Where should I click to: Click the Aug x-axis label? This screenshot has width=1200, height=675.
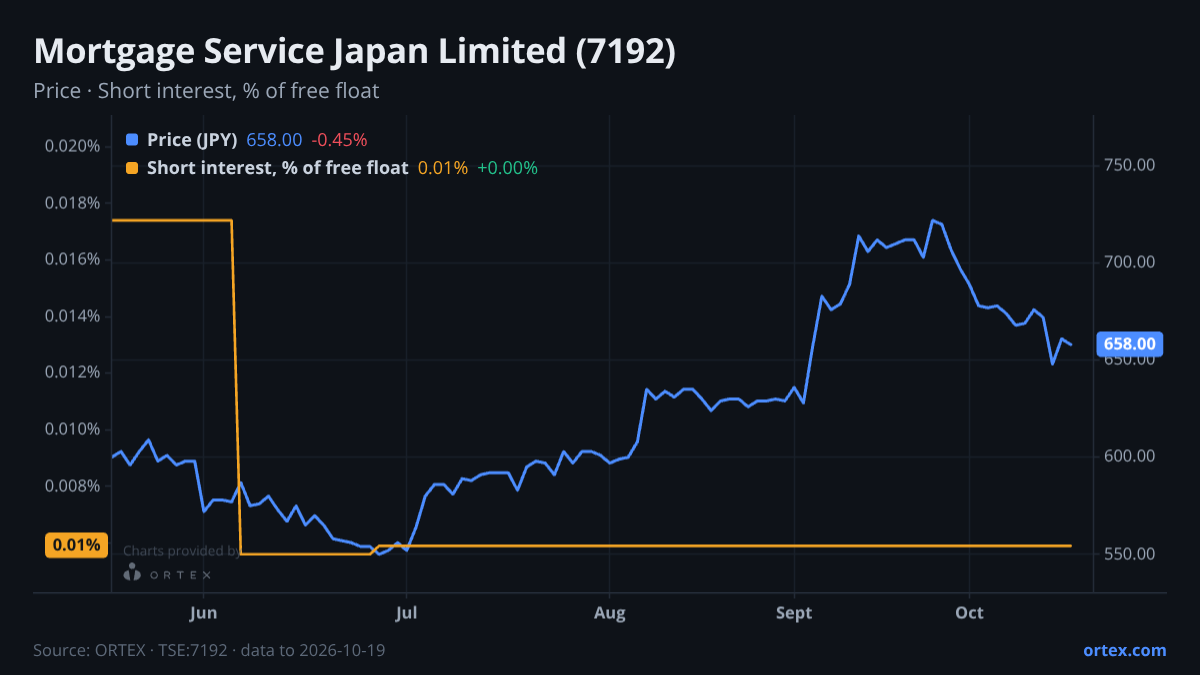pos(609,612)
